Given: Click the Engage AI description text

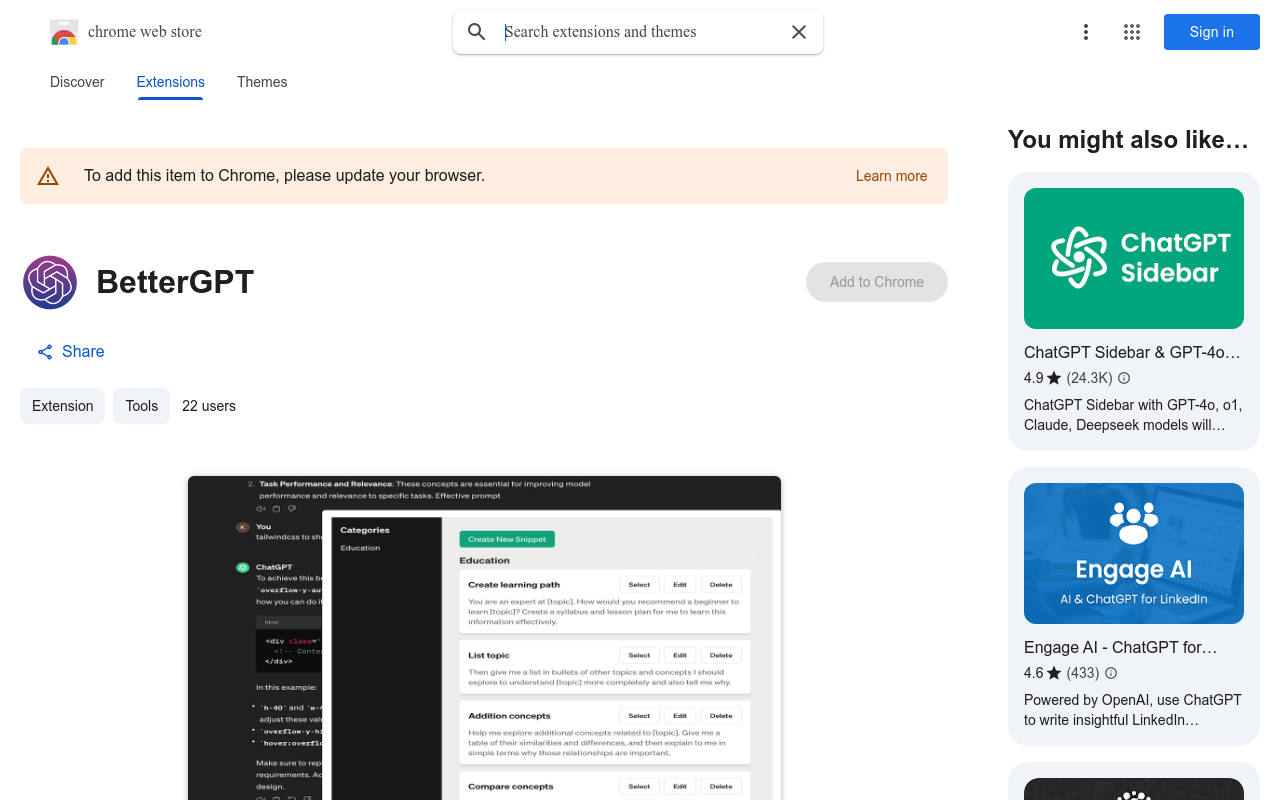Looking at the screenshot, I should (x=1133, y=710).
